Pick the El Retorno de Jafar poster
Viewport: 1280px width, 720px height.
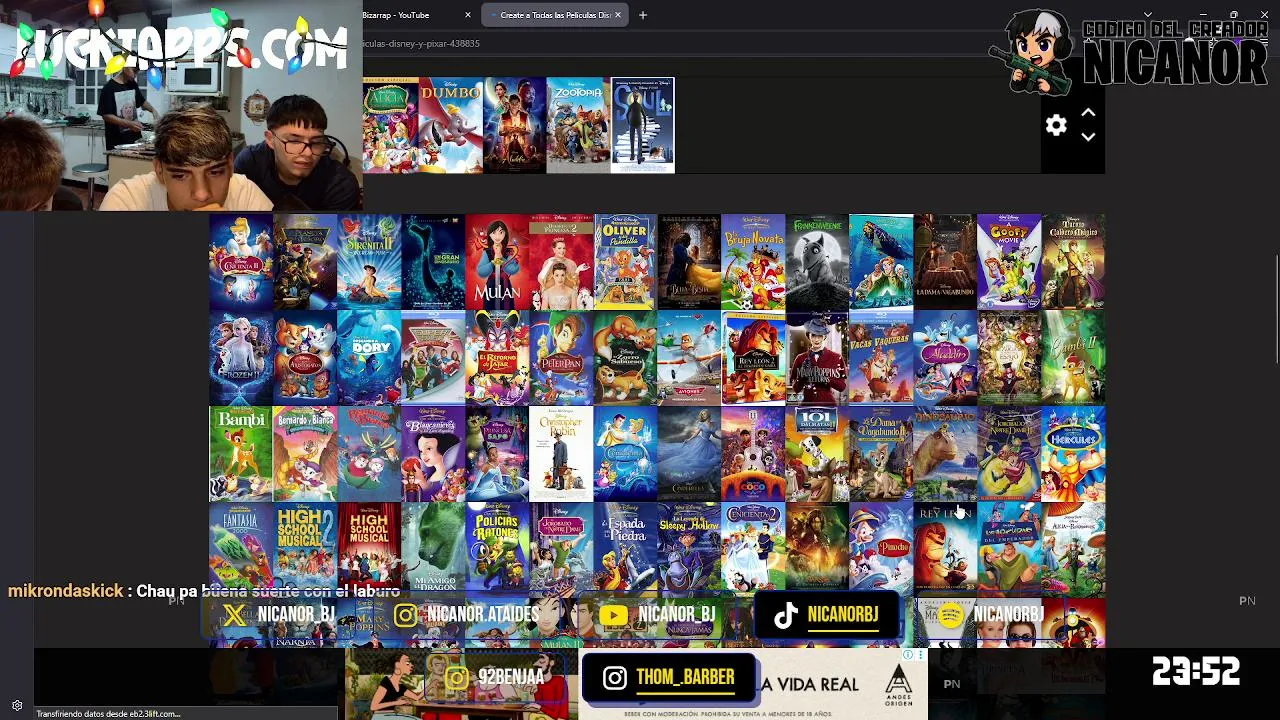click(497, 357)
